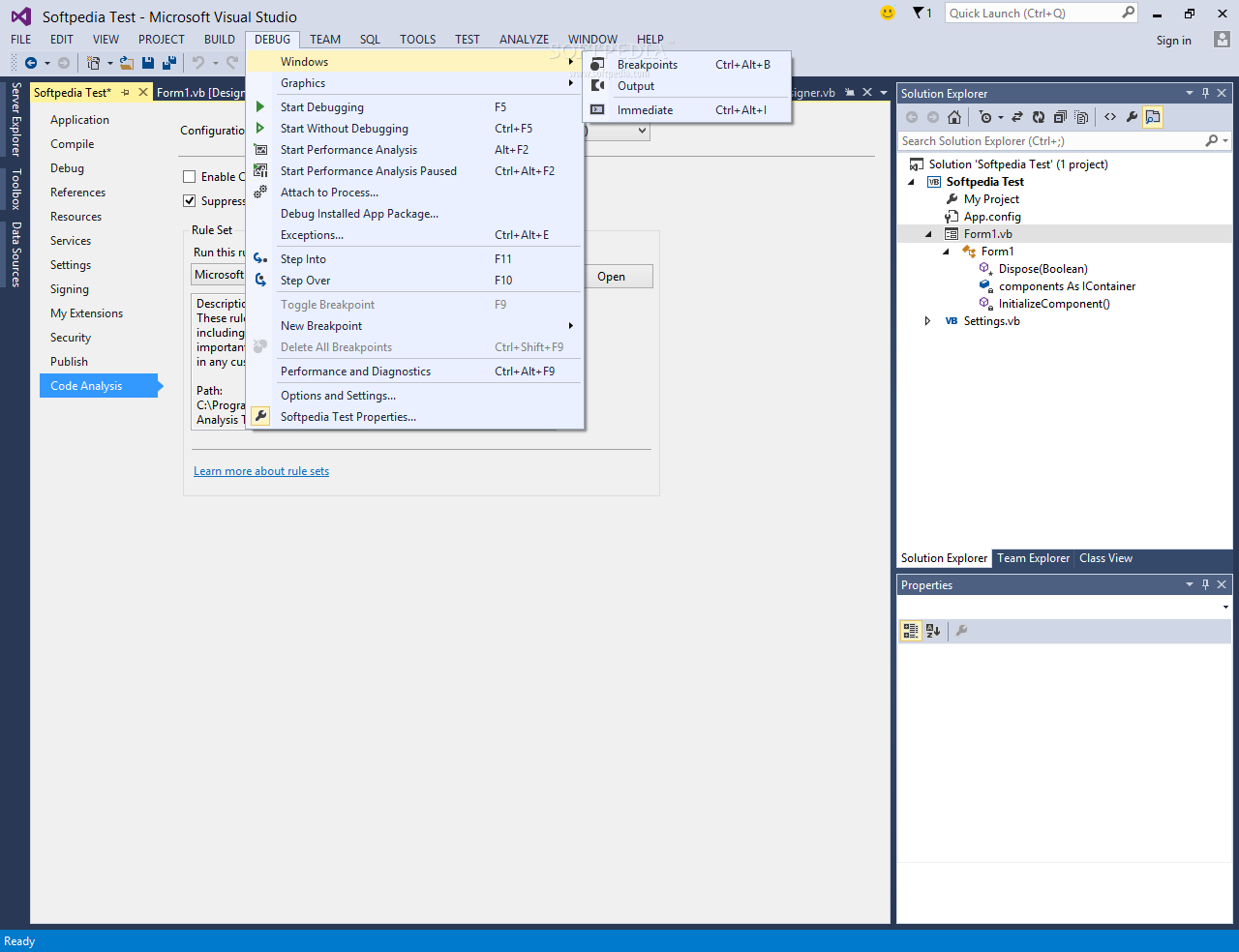This screenshot has width=1239, height=952.
Task: Click the Sign in link
Action: 1173,41
